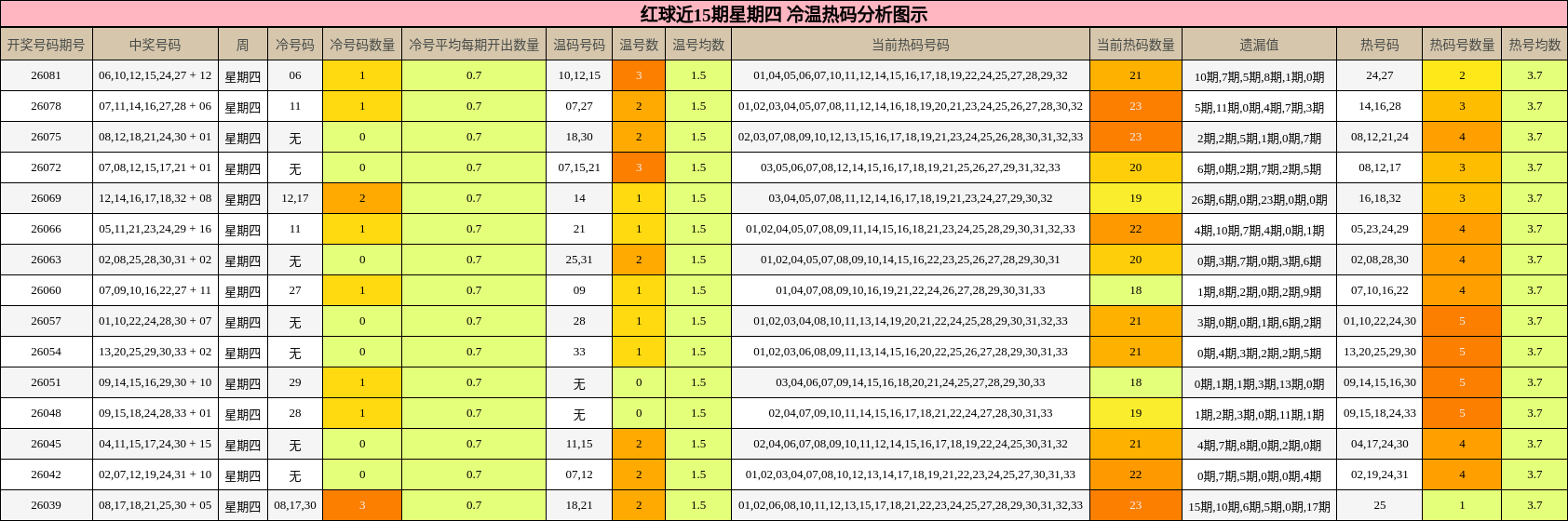
Task: Click the 热号均数 column header
Action: pyautogui.click(x=1534, y=45)
